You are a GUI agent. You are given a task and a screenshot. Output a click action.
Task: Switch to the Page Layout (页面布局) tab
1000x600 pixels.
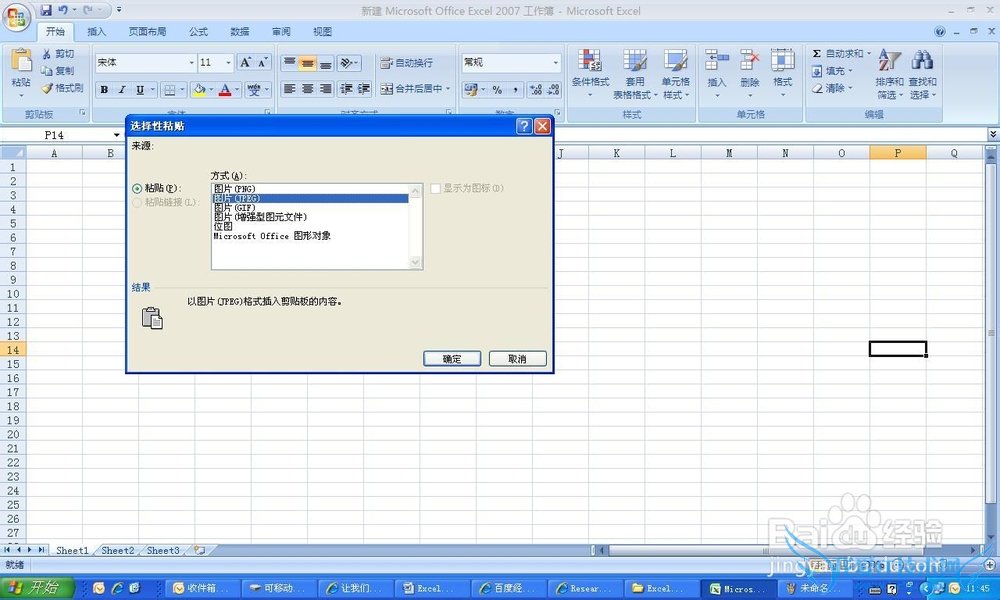[147, 31]
